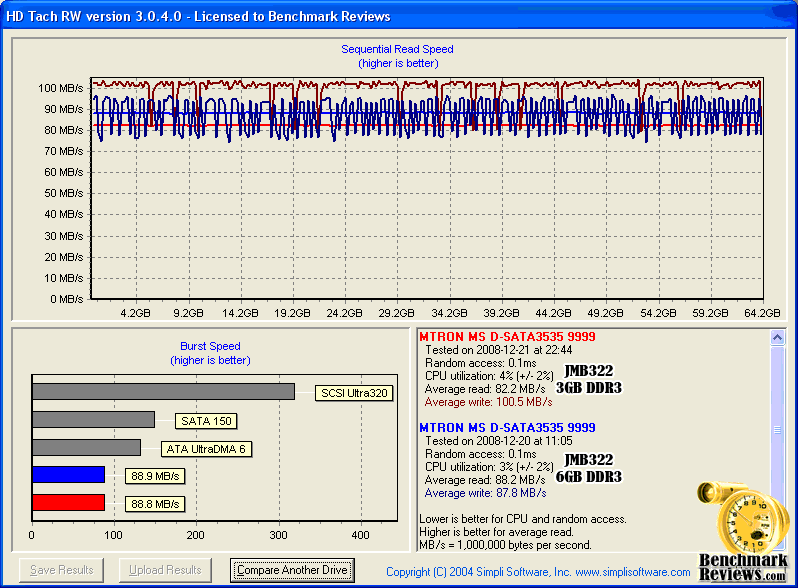Click the 88.9 MB/s burst label
Screen dimensions: 798x588
click(x=155, y=477)
